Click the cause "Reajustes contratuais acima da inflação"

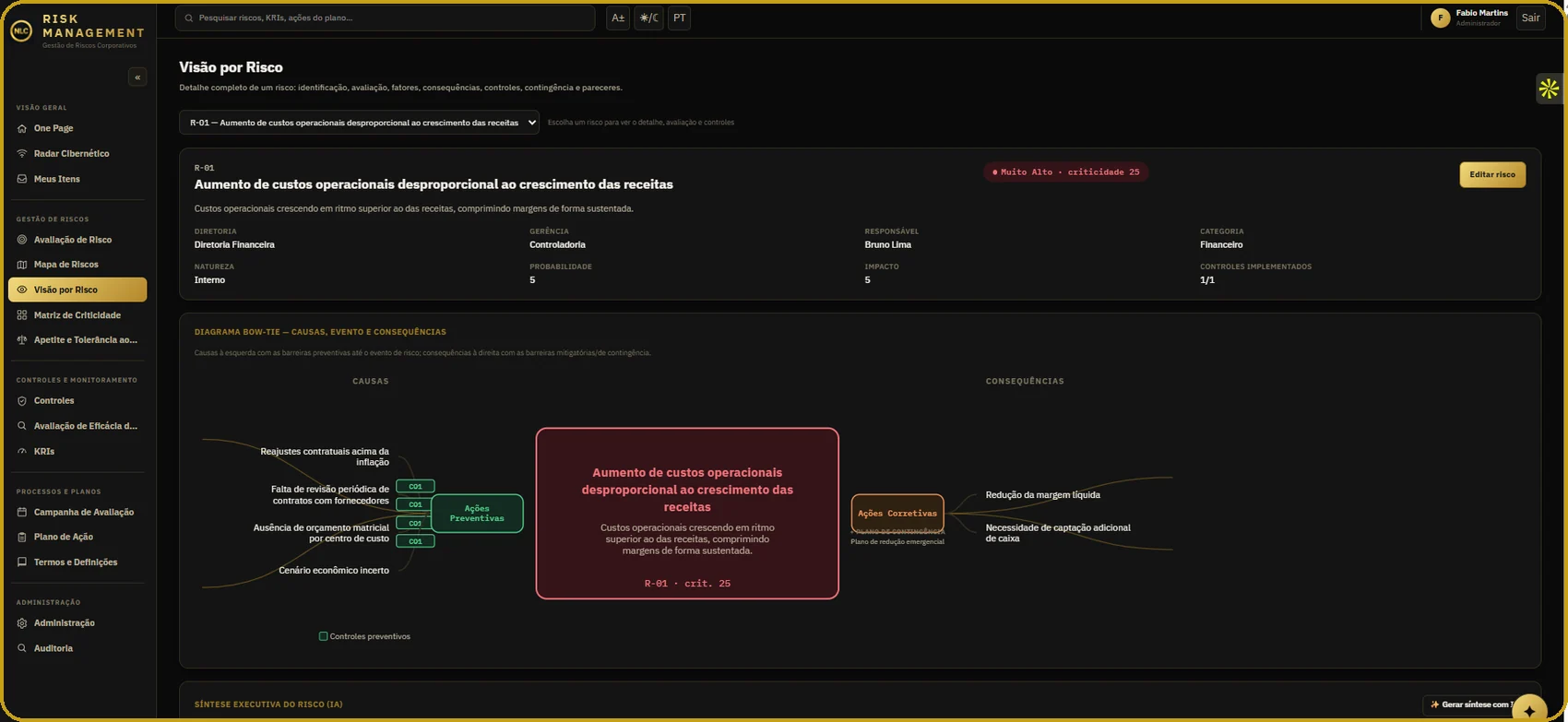pos(325,456)
